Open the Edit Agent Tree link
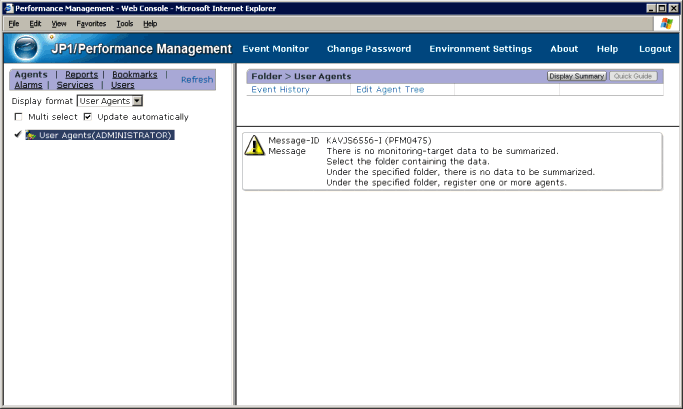Screen dimensions: 683x409 pyautogui.click(x=390, y=89)
